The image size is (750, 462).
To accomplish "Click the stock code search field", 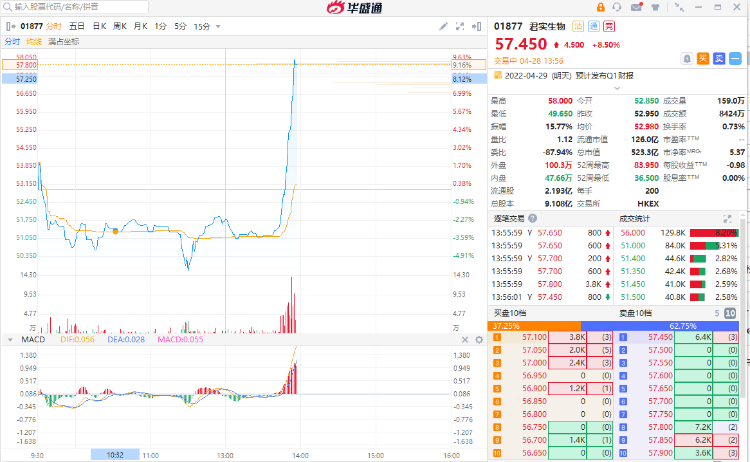I will click(x=60, y=7).
